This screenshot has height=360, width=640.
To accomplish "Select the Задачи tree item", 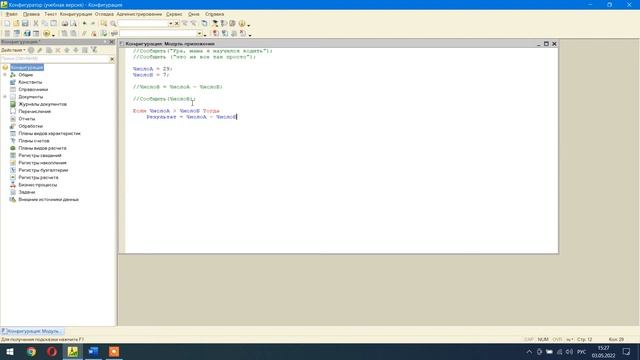I will (x=27, y=192).
